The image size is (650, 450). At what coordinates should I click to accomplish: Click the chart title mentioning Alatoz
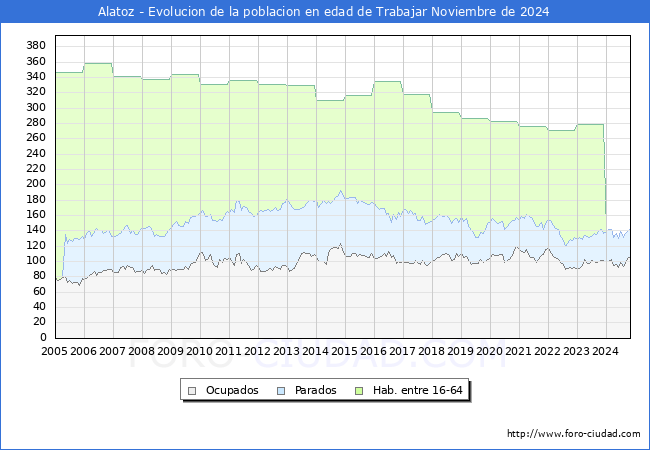coord(323,12)
